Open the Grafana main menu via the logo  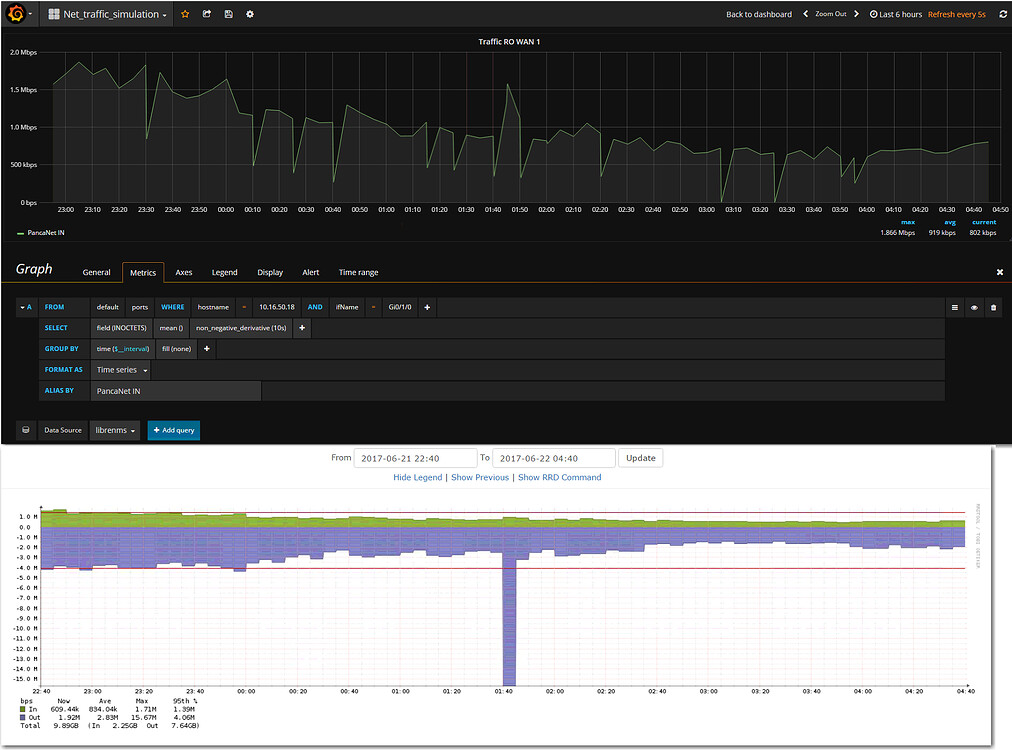pyautogui.click(x=14, y=14)
